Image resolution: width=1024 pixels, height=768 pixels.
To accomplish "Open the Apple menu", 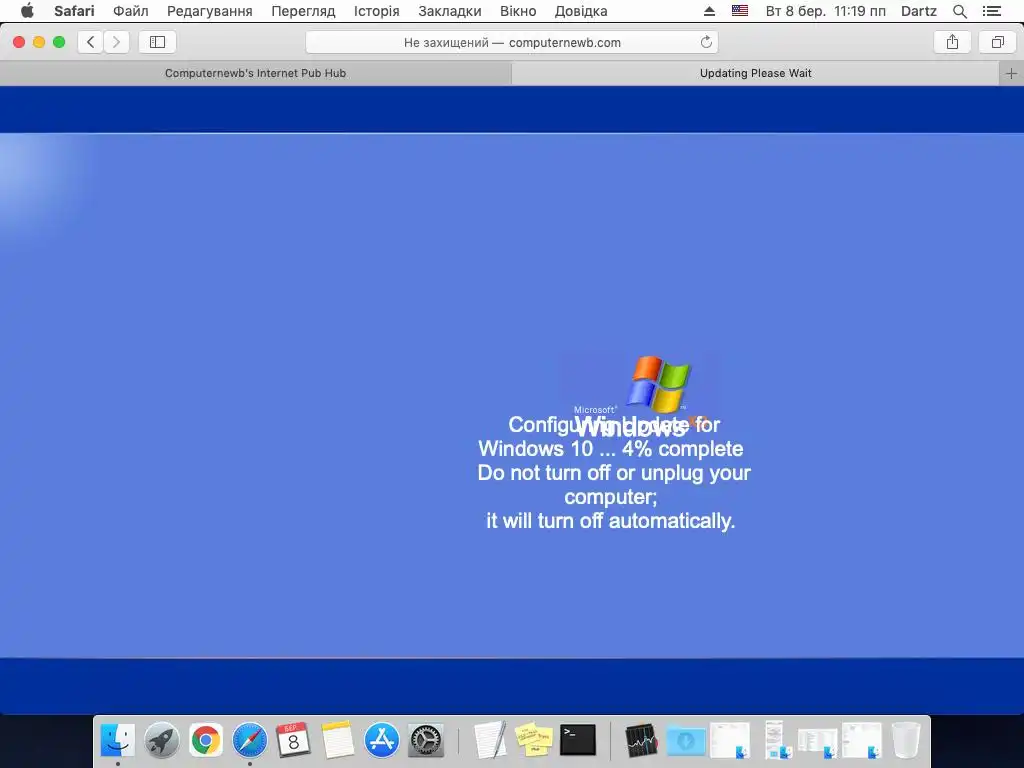I will (27, 11).
